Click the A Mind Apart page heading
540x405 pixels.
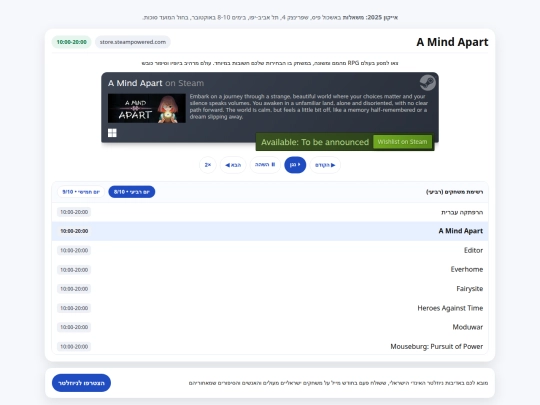(452, 42)
